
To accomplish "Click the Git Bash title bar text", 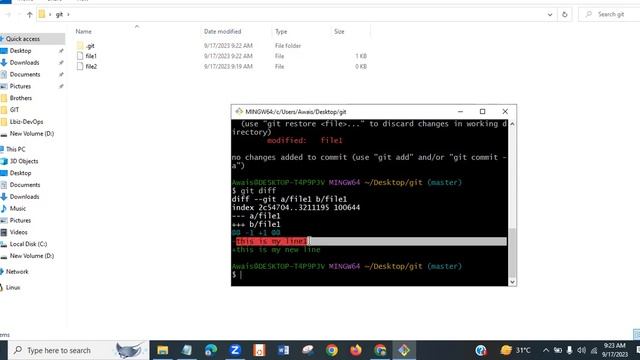I will 296,111.
